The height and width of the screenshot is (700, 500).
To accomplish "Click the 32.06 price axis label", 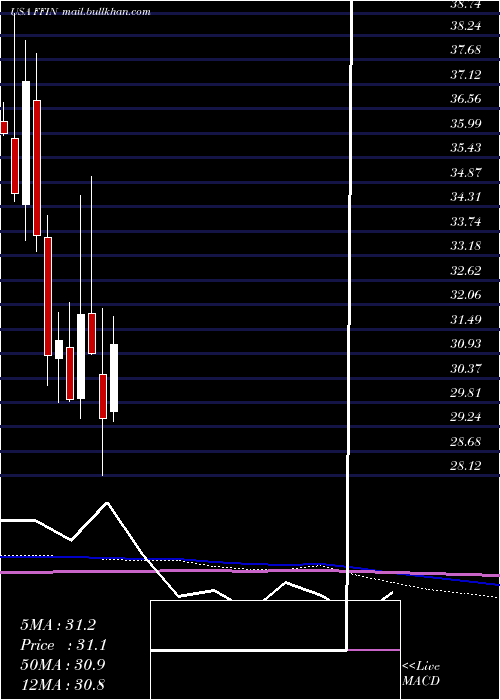I will (466, 295).
